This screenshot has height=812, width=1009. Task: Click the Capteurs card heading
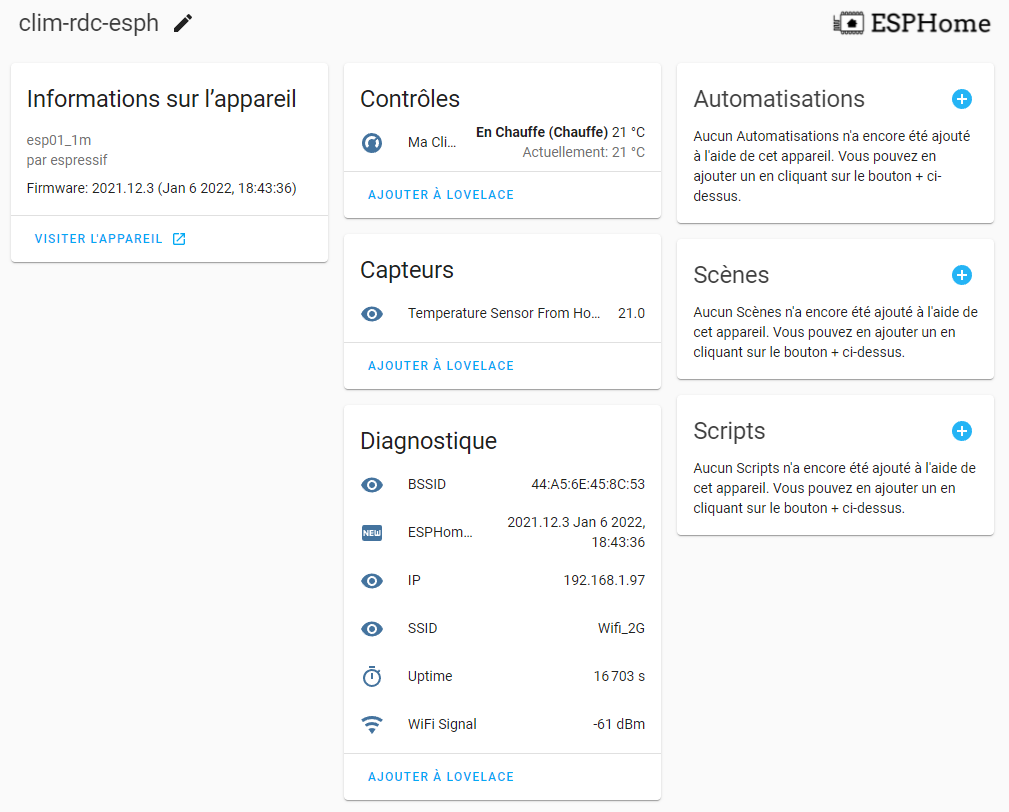tap(407, 270)
